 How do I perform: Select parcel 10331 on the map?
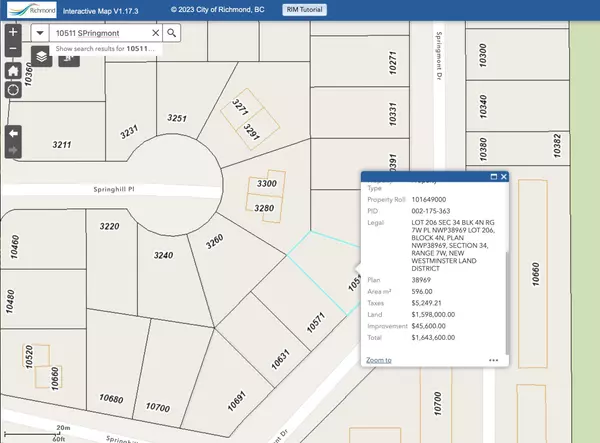pyautogui.click(x=392, y=114)
